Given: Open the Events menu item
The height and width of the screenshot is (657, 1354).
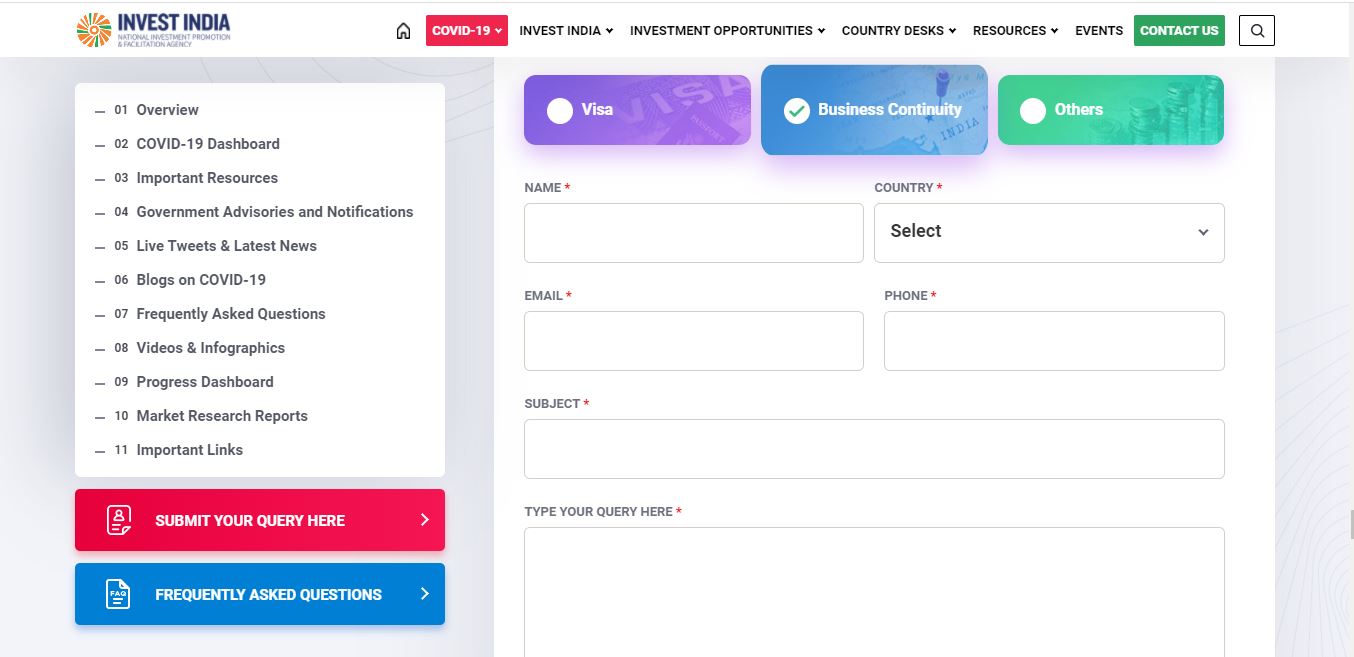Looking at the screenshot, I should 1099,31.
